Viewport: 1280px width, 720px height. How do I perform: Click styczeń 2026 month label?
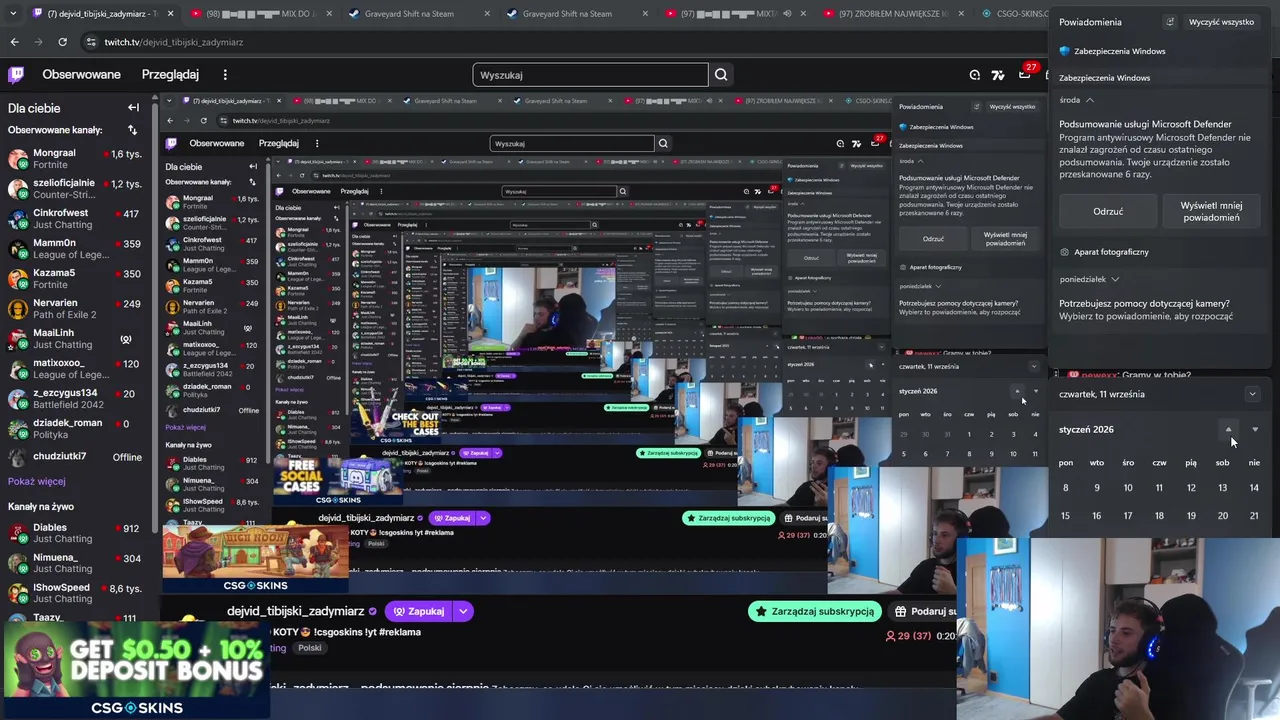(1086, 430)
